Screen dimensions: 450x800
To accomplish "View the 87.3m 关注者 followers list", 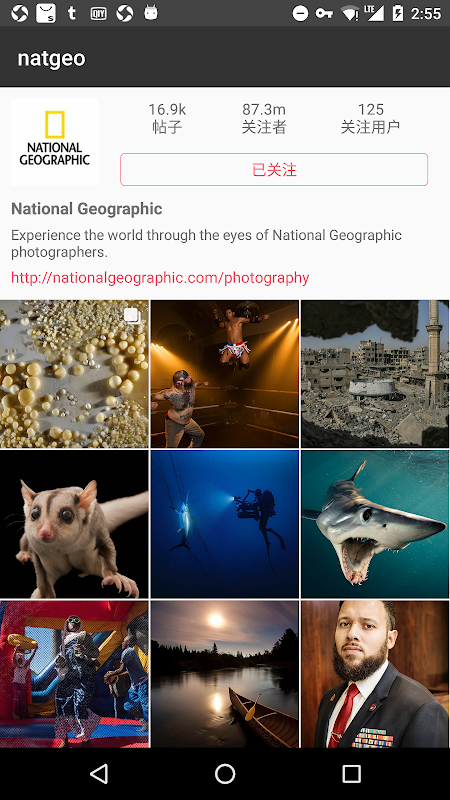I will pyautogui.click(x=264, y=118).
